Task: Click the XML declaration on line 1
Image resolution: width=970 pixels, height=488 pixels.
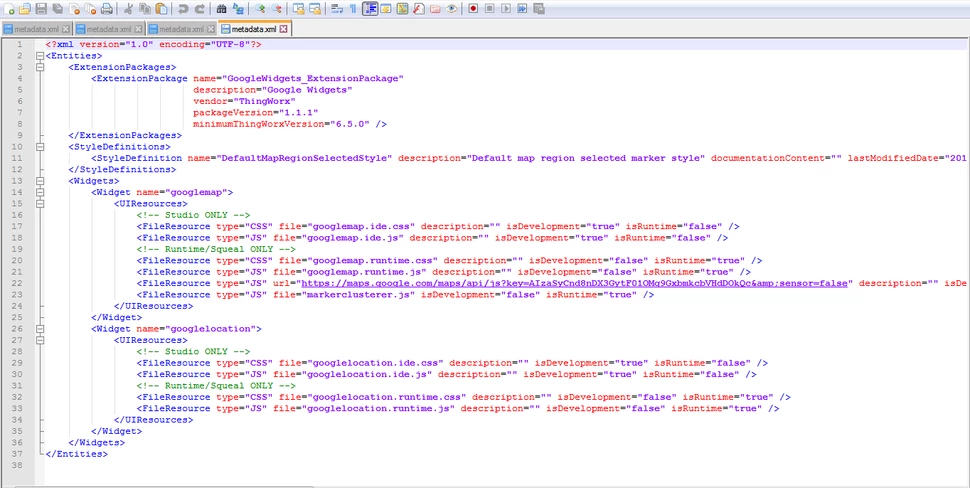Action: pos(153,45)
